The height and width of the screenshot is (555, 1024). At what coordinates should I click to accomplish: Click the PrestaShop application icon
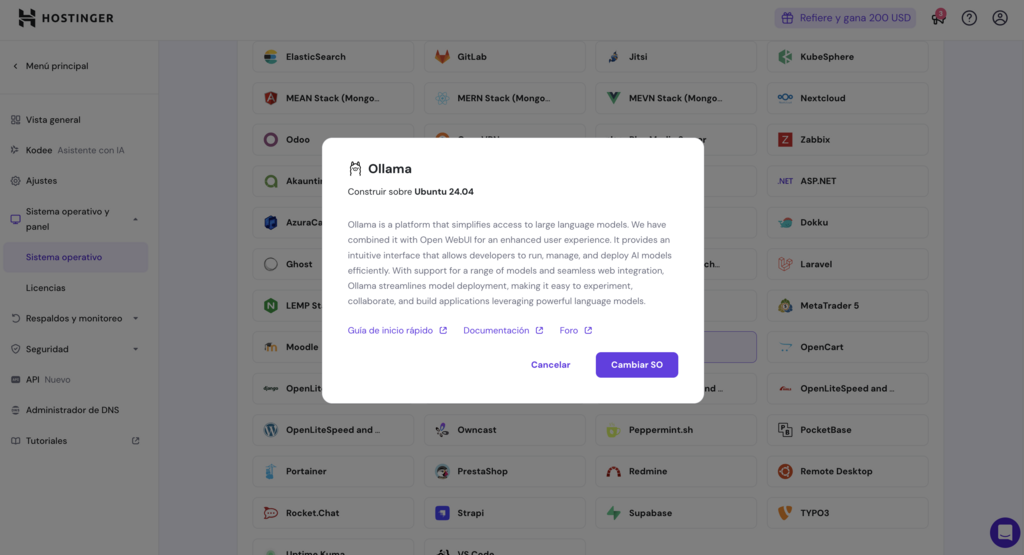[443, 471]
